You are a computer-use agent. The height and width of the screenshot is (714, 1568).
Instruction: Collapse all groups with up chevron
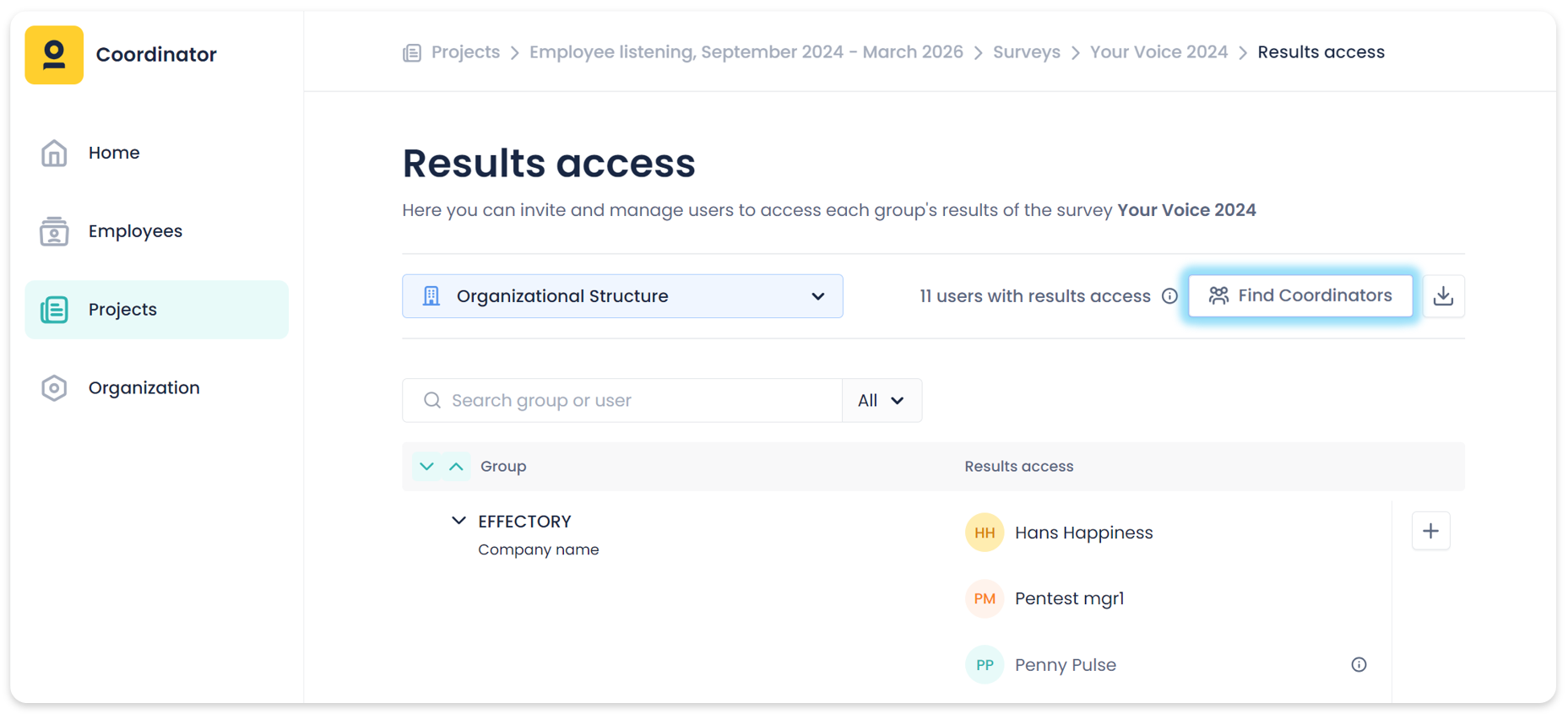pyautogui.click(x=456, y=467)
